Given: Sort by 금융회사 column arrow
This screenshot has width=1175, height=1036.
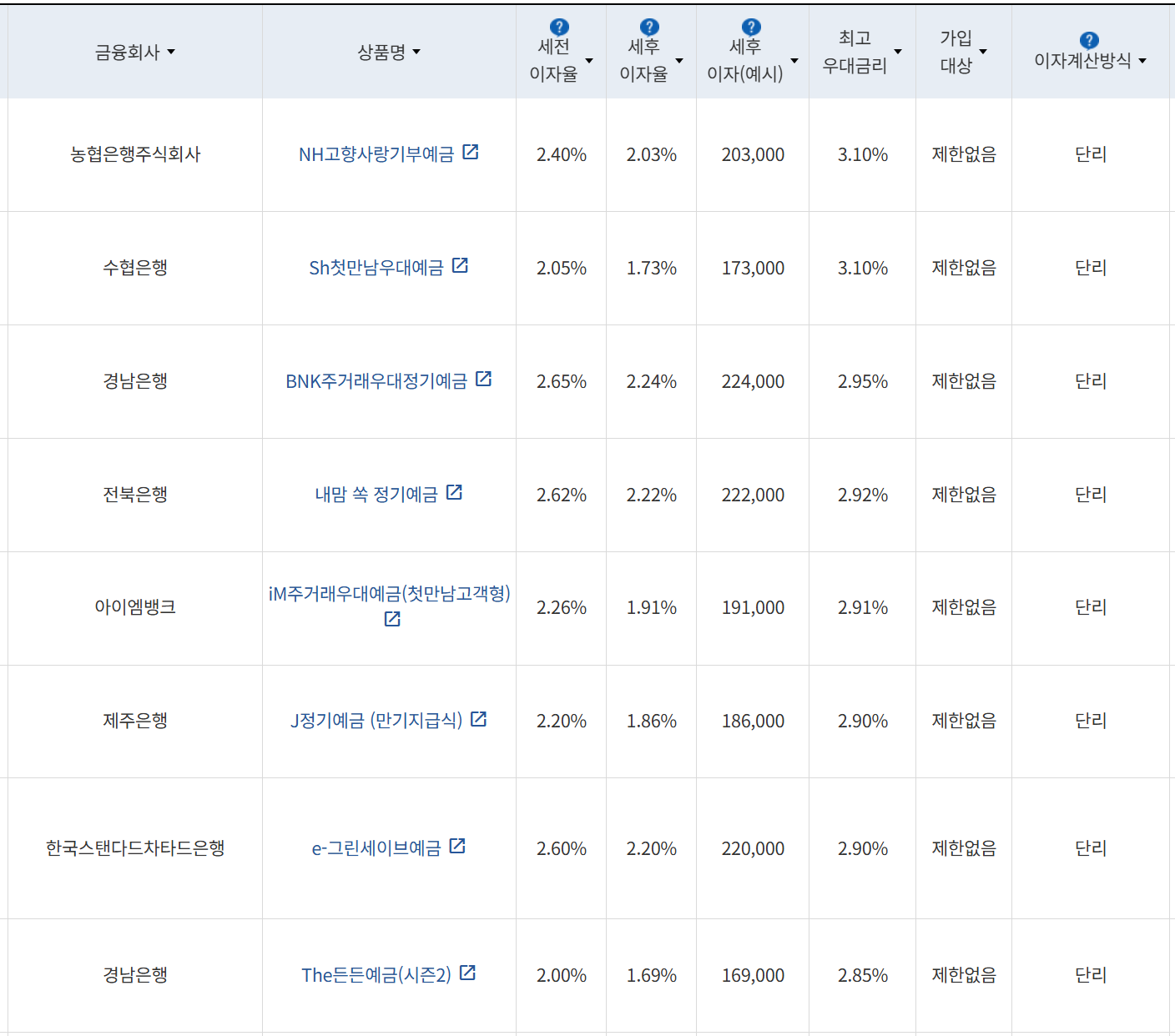Looking at the screenshot, I should point(171,53).
